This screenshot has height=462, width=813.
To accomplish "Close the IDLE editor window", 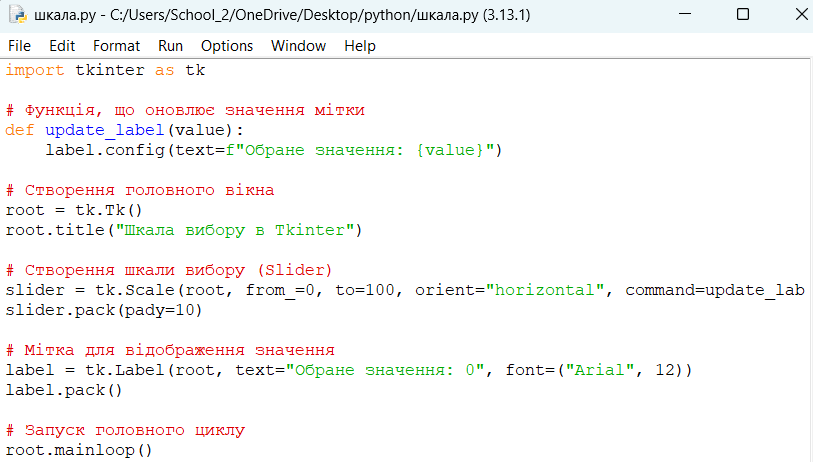I will tap(801, 14).
